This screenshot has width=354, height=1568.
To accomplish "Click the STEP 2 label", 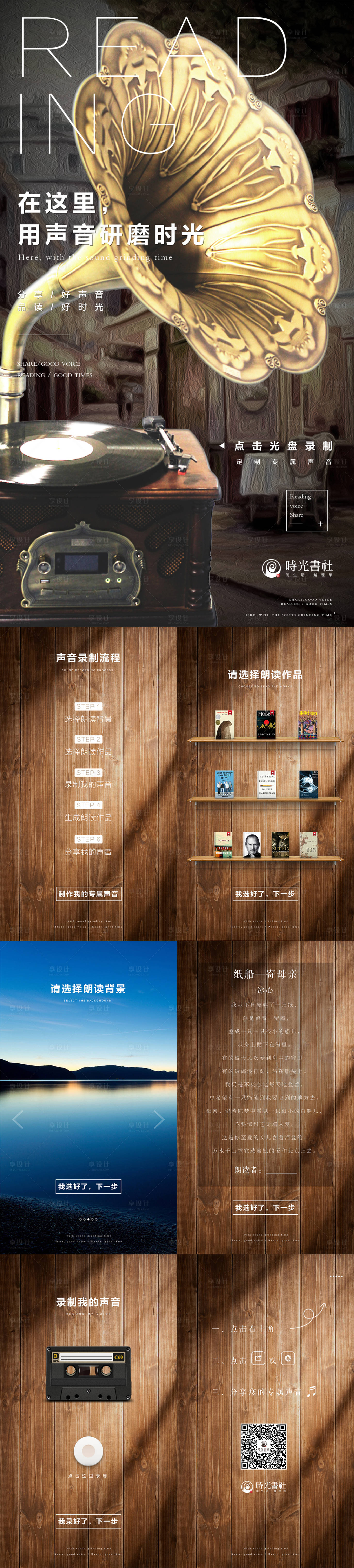I will (x=88, y=739).
